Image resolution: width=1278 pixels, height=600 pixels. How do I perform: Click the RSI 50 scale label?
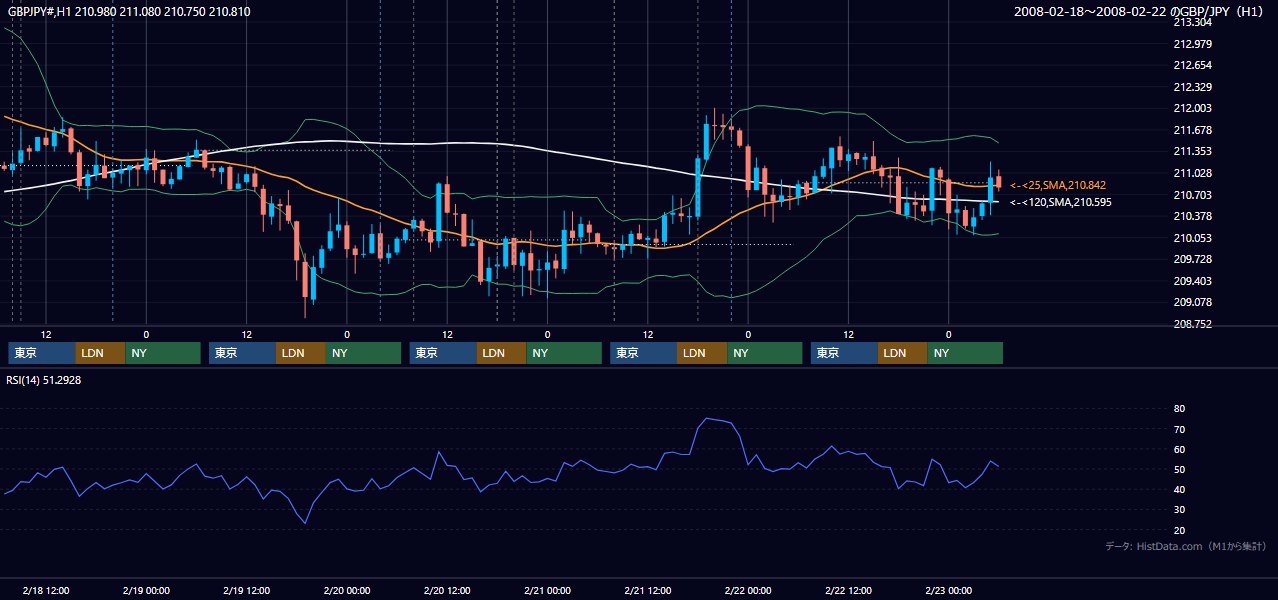(1179, 470)
